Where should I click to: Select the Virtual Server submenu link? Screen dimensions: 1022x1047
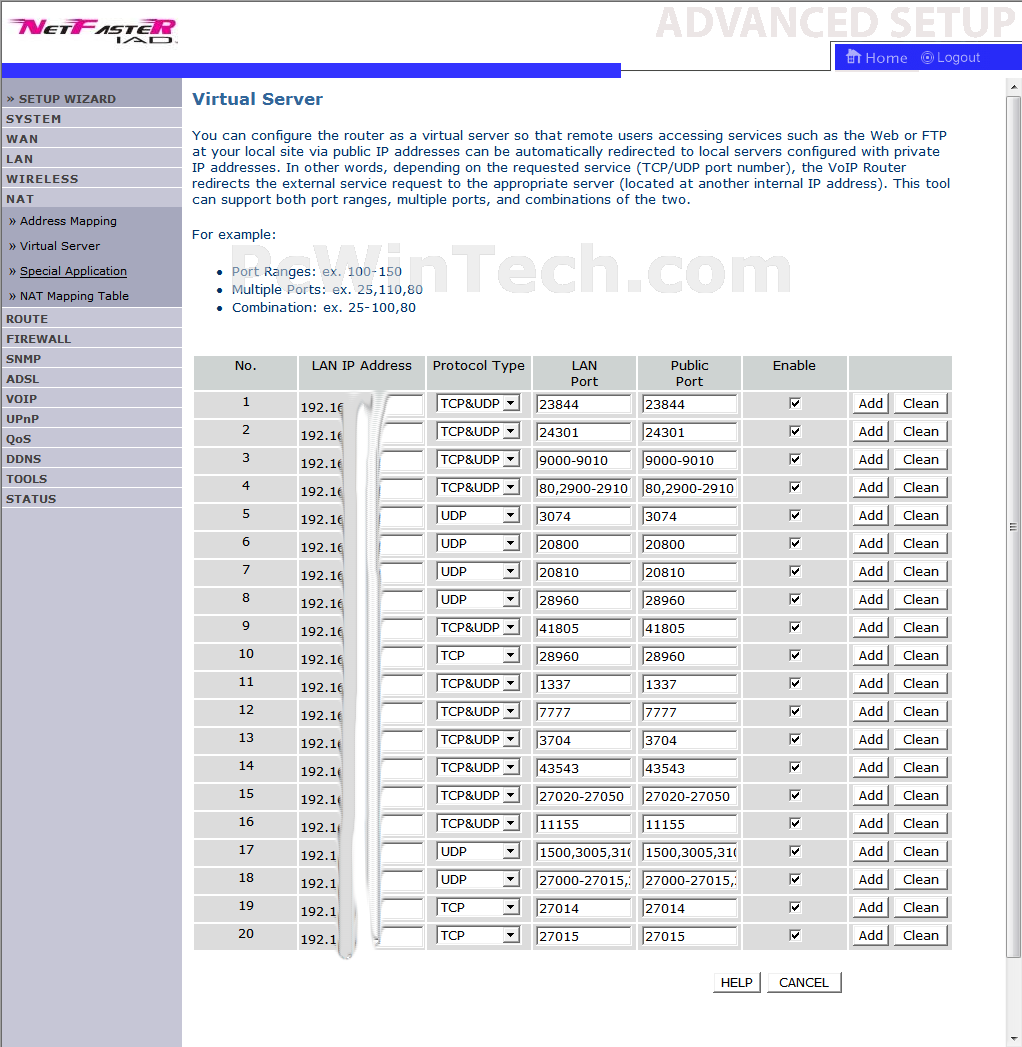pyautogui.click(x=59, y=246)
